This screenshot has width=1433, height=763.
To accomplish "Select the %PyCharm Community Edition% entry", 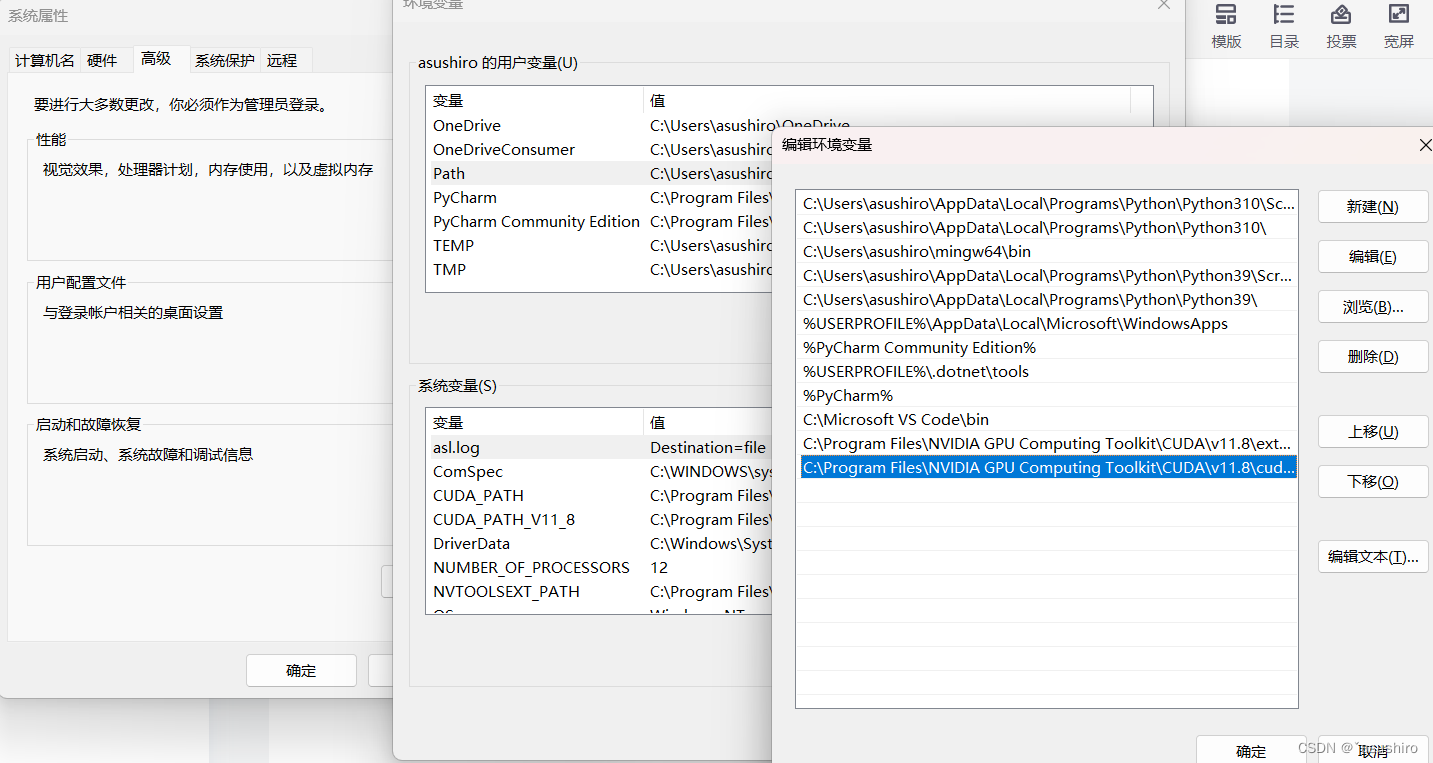I will [1047, 348].
